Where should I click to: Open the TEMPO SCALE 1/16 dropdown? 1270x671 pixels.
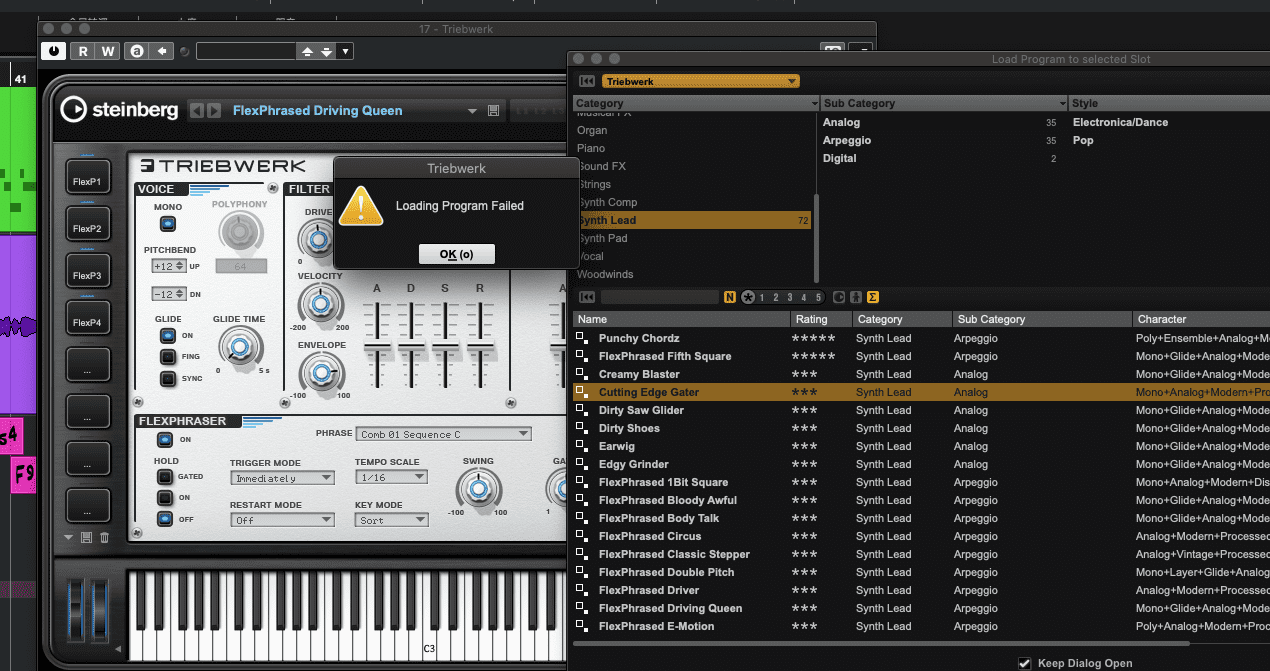coord(391,478)
